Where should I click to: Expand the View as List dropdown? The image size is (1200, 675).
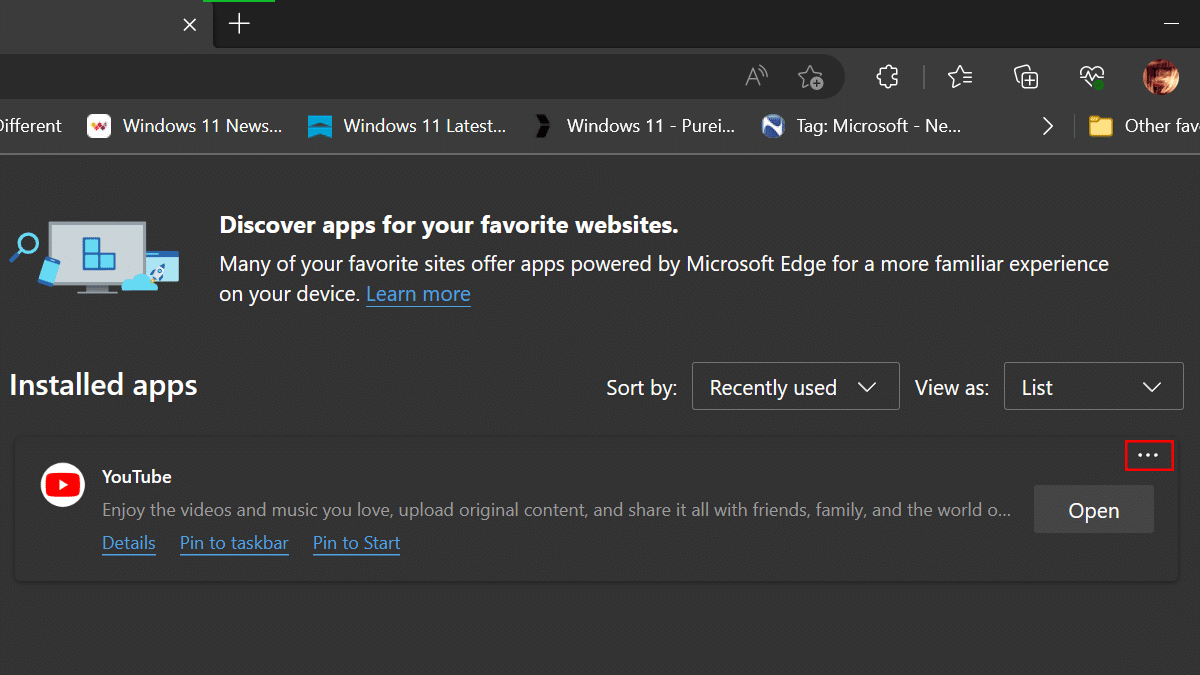[1093, 387]
